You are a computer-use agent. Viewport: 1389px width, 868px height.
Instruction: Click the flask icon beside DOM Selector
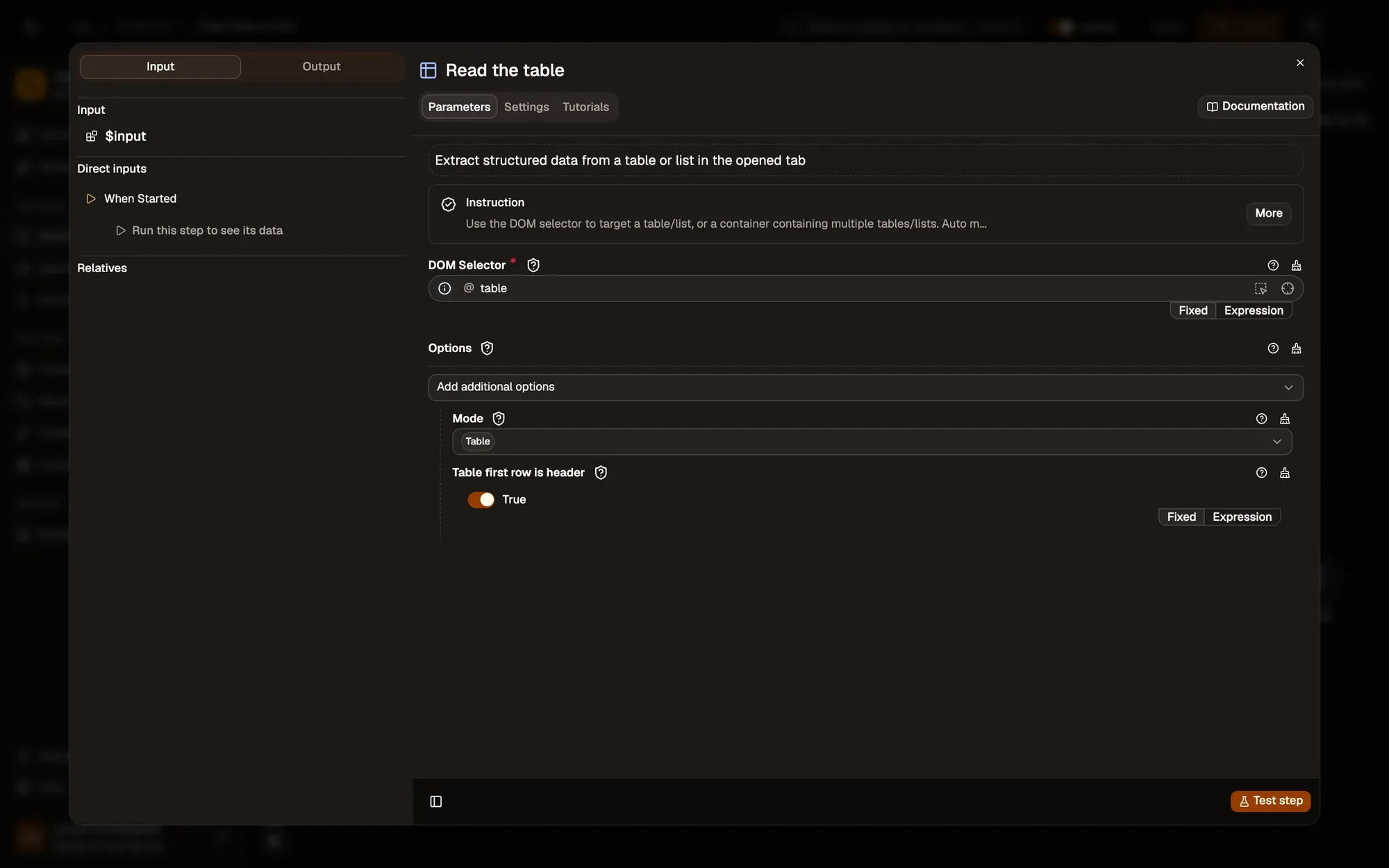coord(1296,265)
